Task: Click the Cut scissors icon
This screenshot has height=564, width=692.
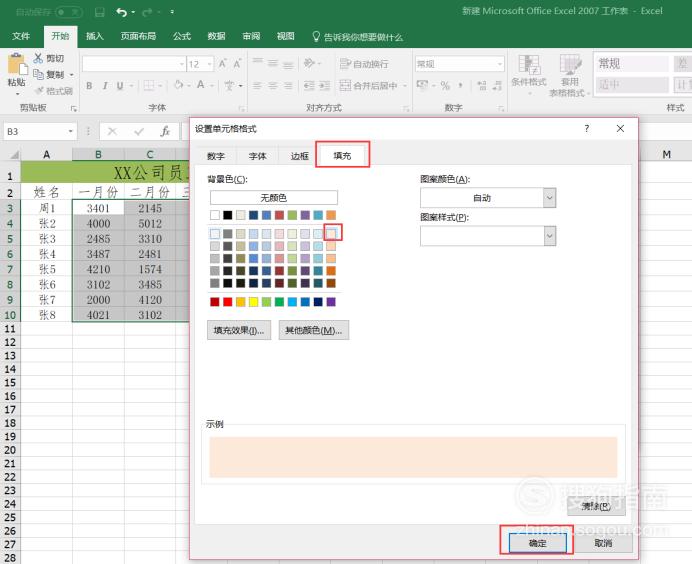Action: [x=38, y=58]
